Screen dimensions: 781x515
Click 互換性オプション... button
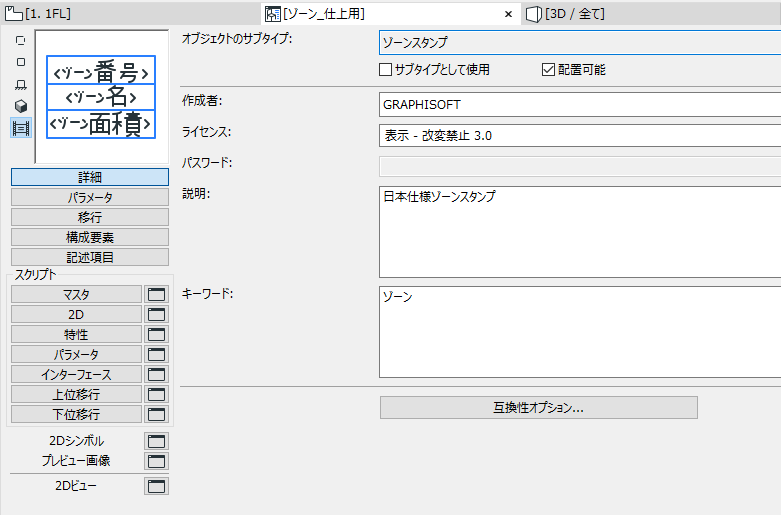click(x=538, y=407)
